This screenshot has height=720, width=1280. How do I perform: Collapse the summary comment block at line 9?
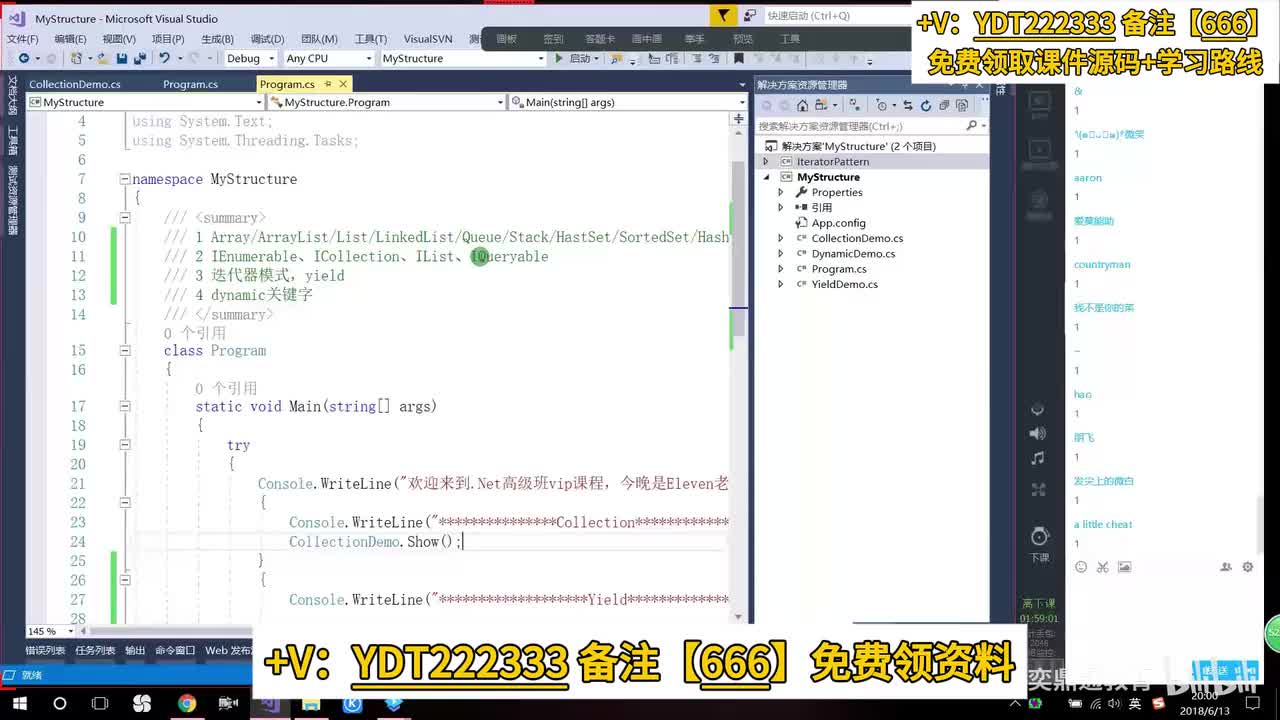click(x=125, y=217)
